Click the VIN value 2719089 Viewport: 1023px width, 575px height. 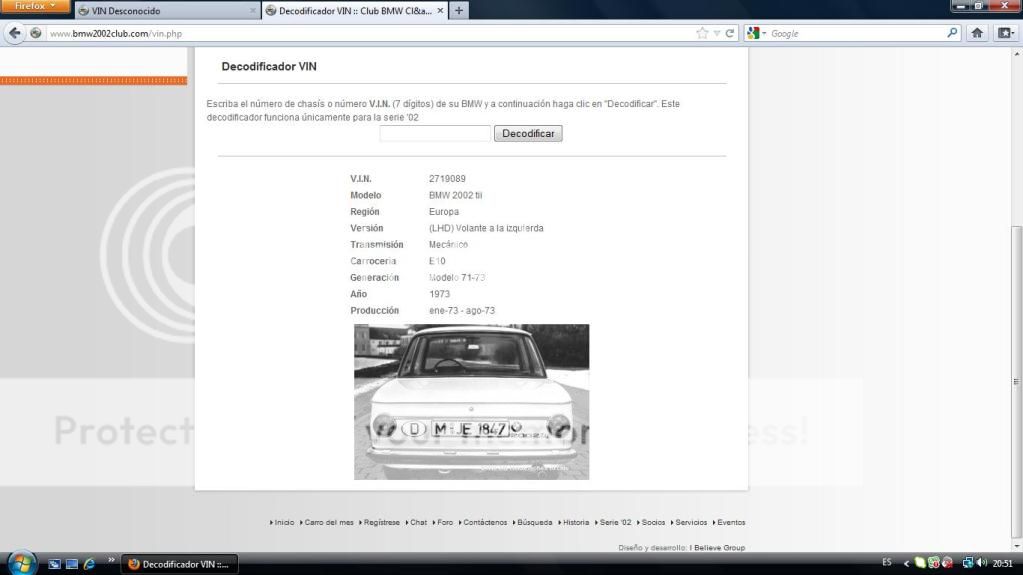click(447, 179)
